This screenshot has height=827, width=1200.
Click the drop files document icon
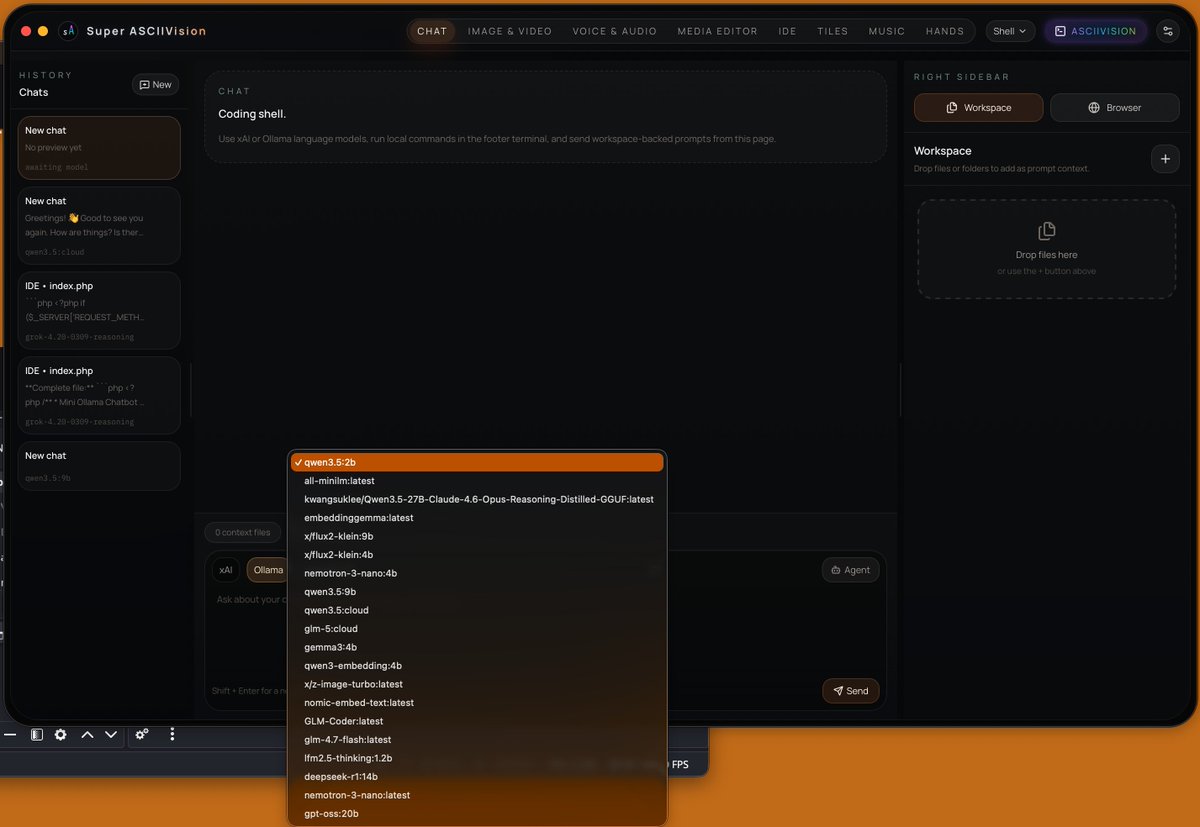click(1047, 231)
